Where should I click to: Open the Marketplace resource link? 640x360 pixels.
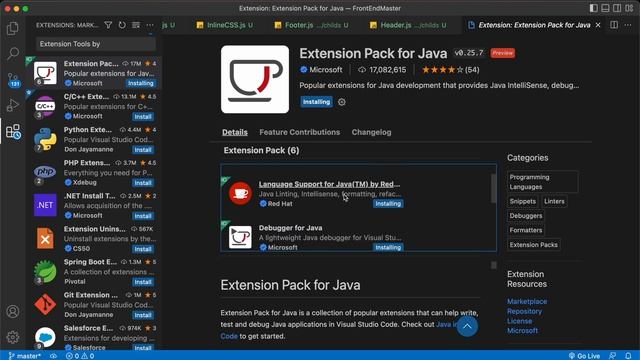click(x=527, y=302)
